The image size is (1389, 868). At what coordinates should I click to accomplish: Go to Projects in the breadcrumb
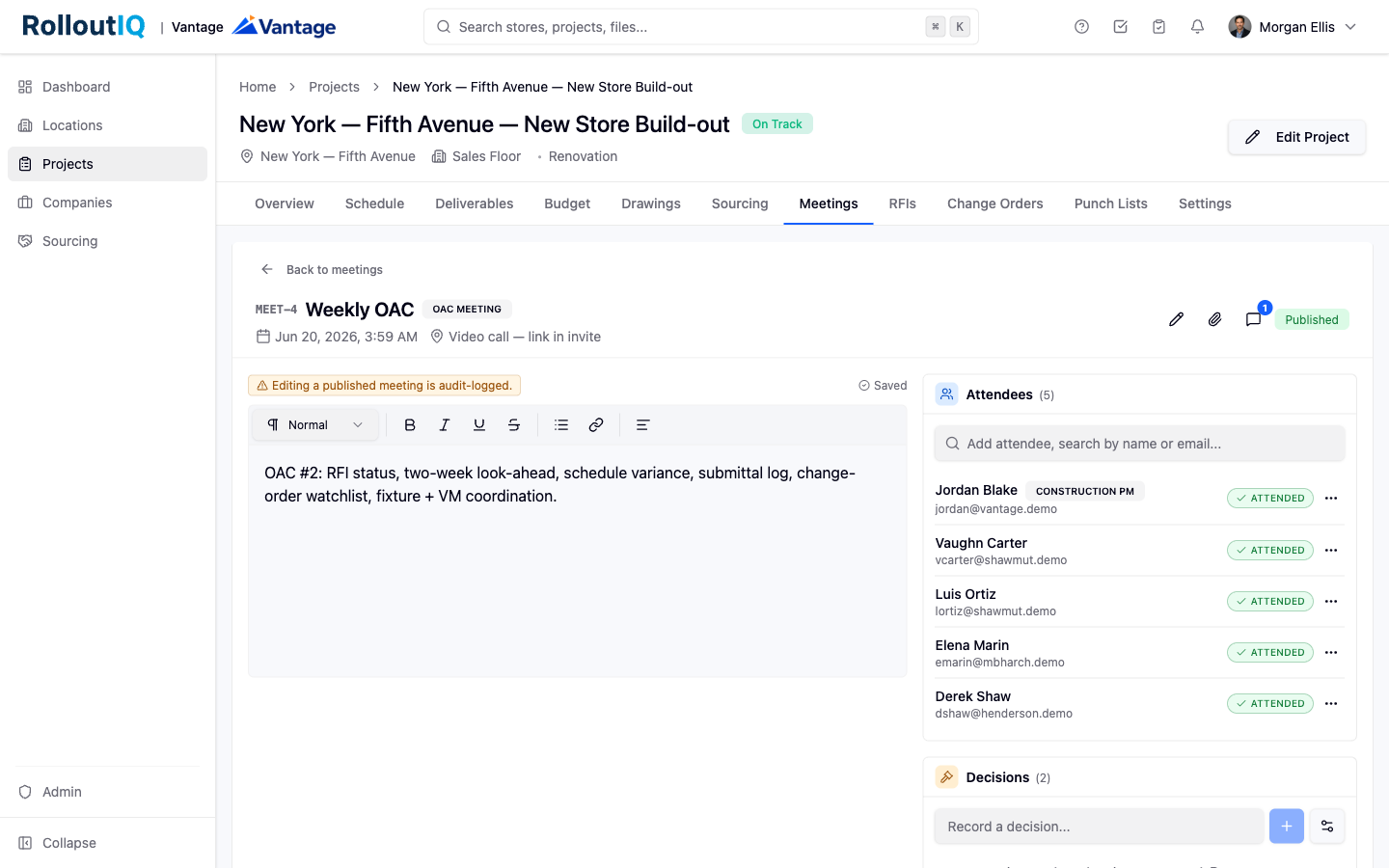pos(334,87)
